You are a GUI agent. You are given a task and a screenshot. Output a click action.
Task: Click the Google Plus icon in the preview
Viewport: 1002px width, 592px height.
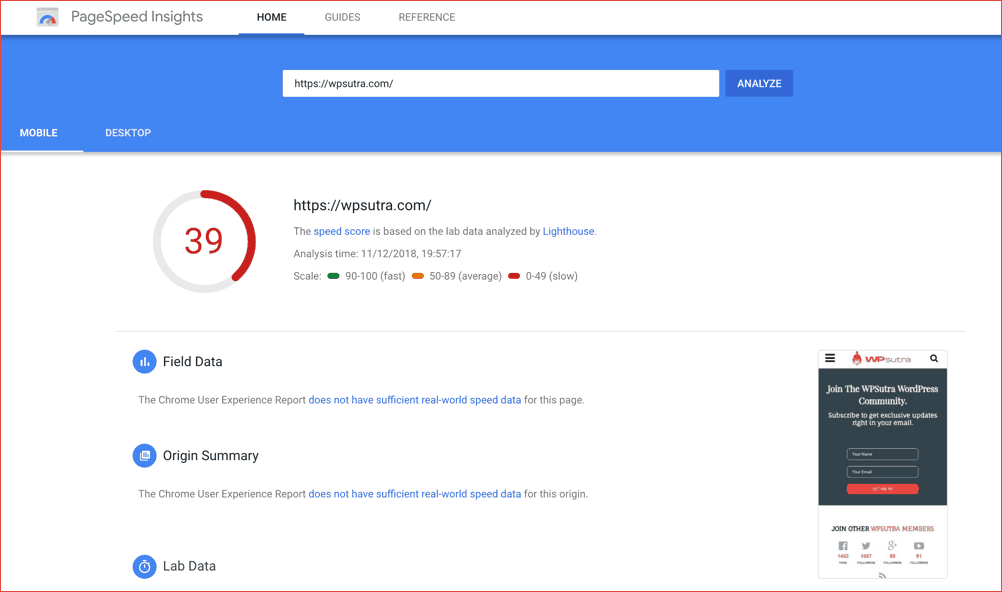click(892, 545)
